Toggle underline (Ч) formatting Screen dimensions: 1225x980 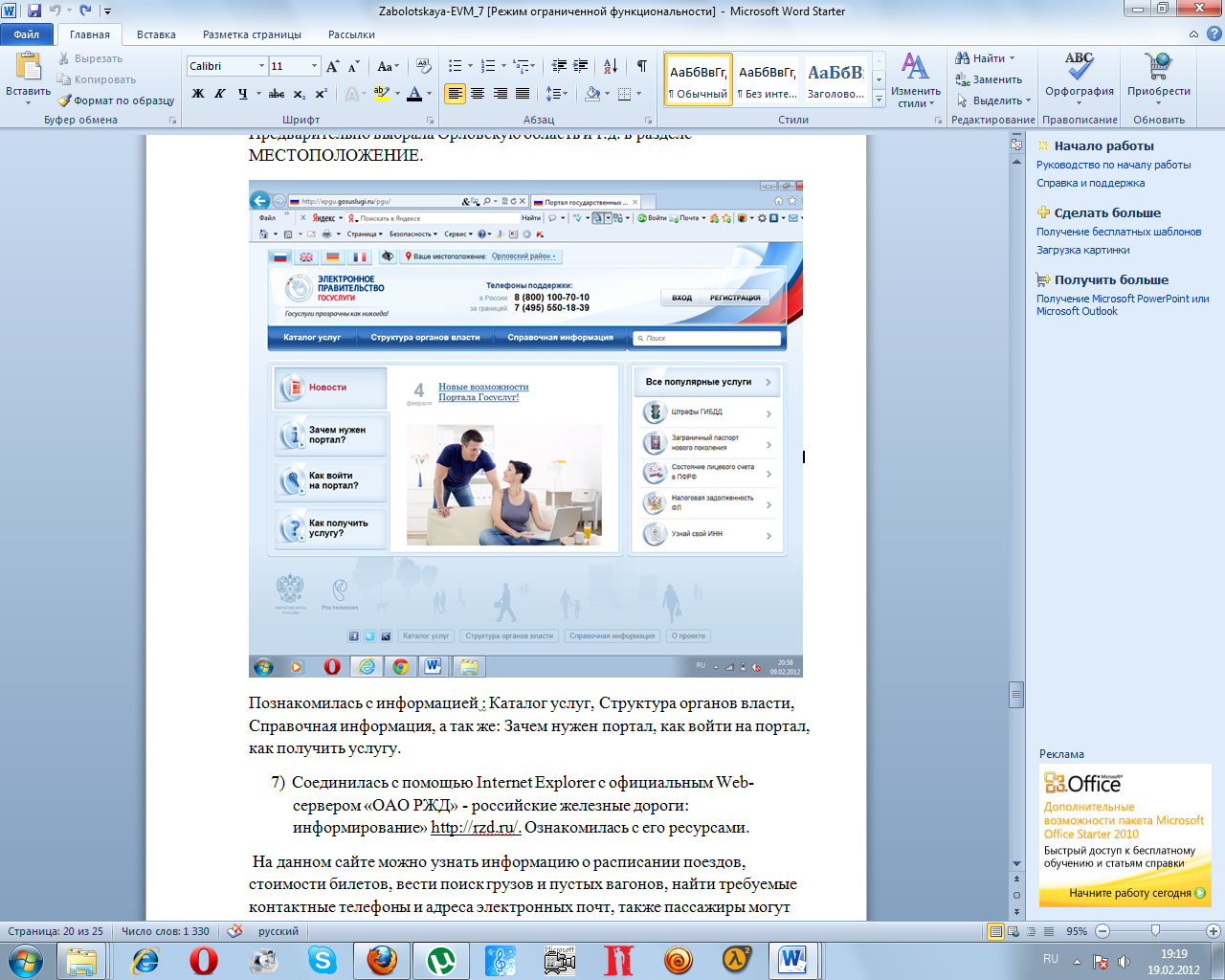242,94
